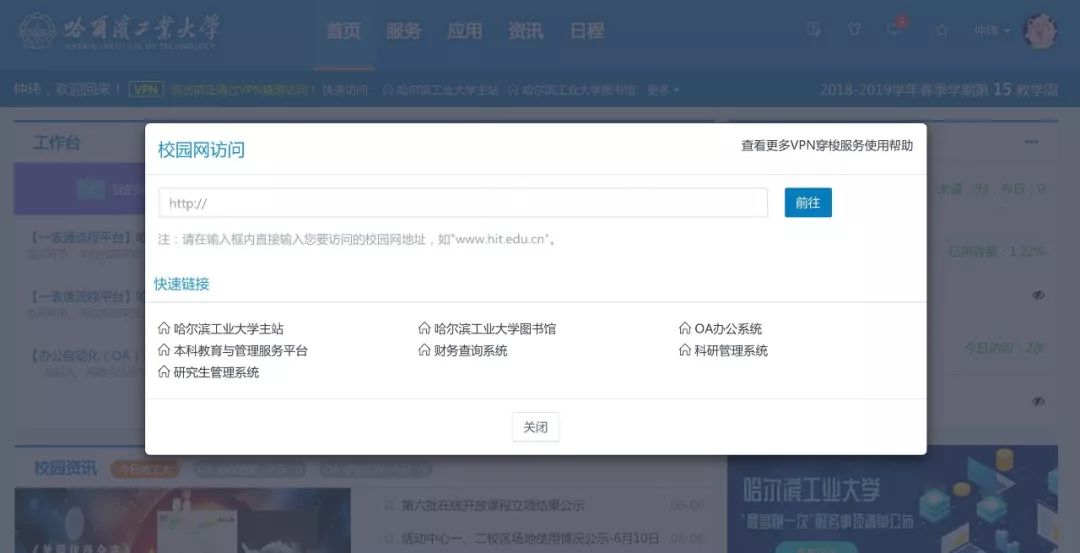
Task: Open 哈尔滨工业大学图书馆 quick link in dialog
Action: [495, 329]
